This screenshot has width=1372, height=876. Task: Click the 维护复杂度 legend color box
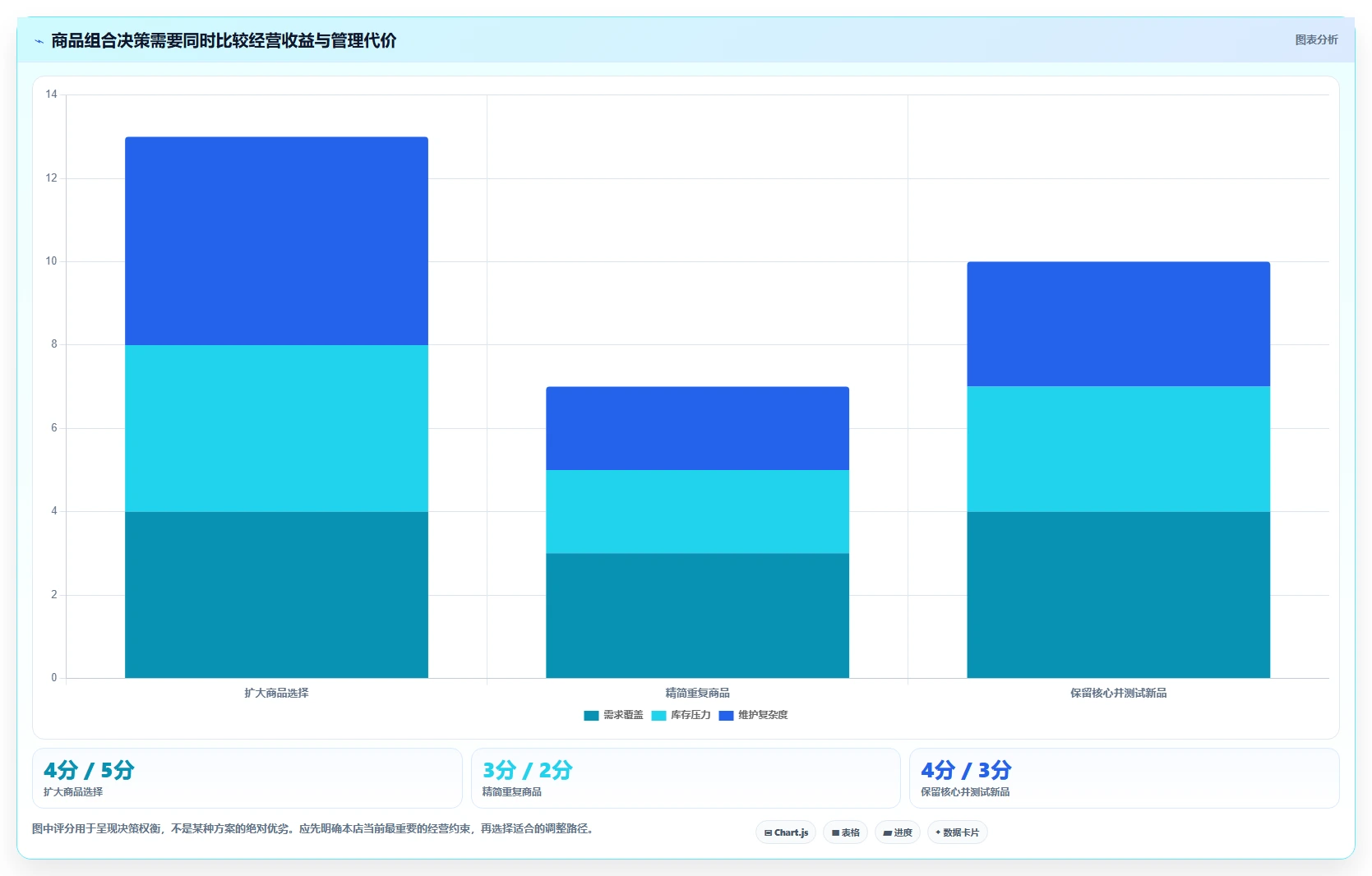click(726, 716)
